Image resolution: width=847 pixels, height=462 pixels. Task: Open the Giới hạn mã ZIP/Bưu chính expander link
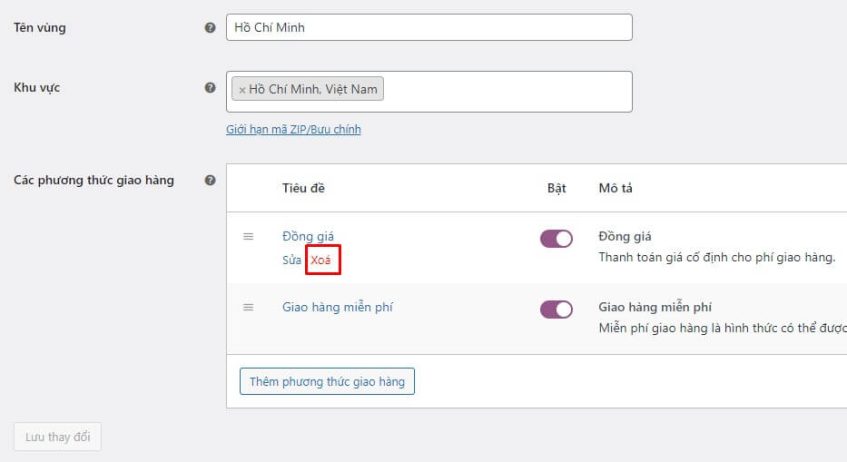point(293,130)
